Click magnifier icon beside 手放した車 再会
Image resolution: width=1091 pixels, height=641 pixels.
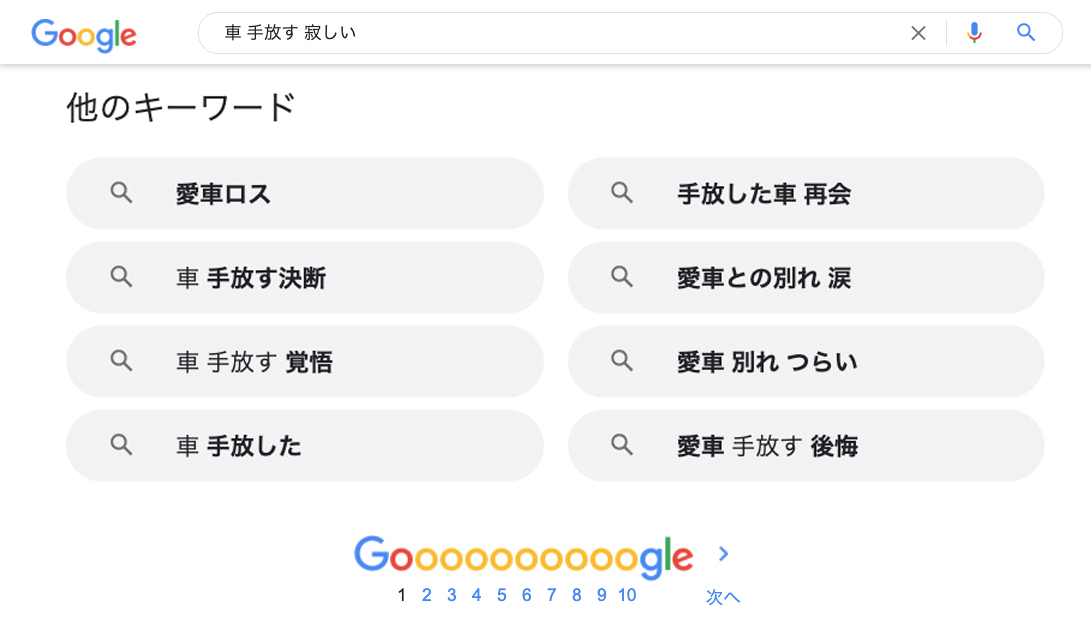(622, 193)
